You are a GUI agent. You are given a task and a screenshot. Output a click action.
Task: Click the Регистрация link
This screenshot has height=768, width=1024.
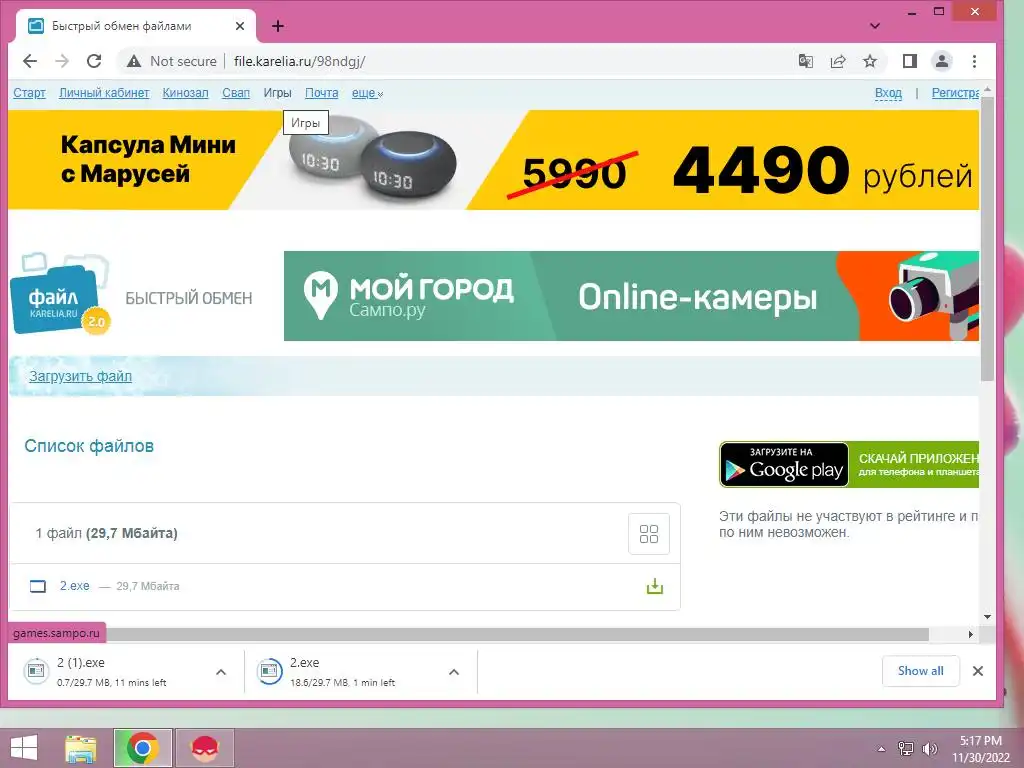(955, 93)
